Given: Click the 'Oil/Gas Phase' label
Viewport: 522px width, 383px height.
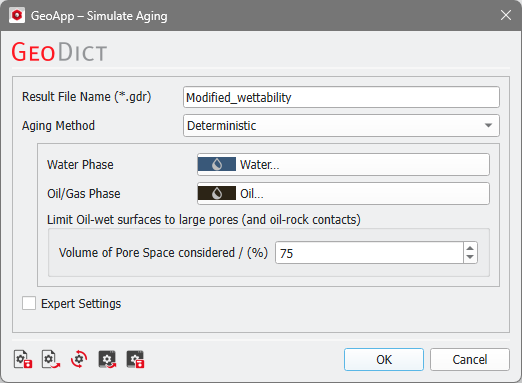Looking at the screenshot, I should pos(84,194).
